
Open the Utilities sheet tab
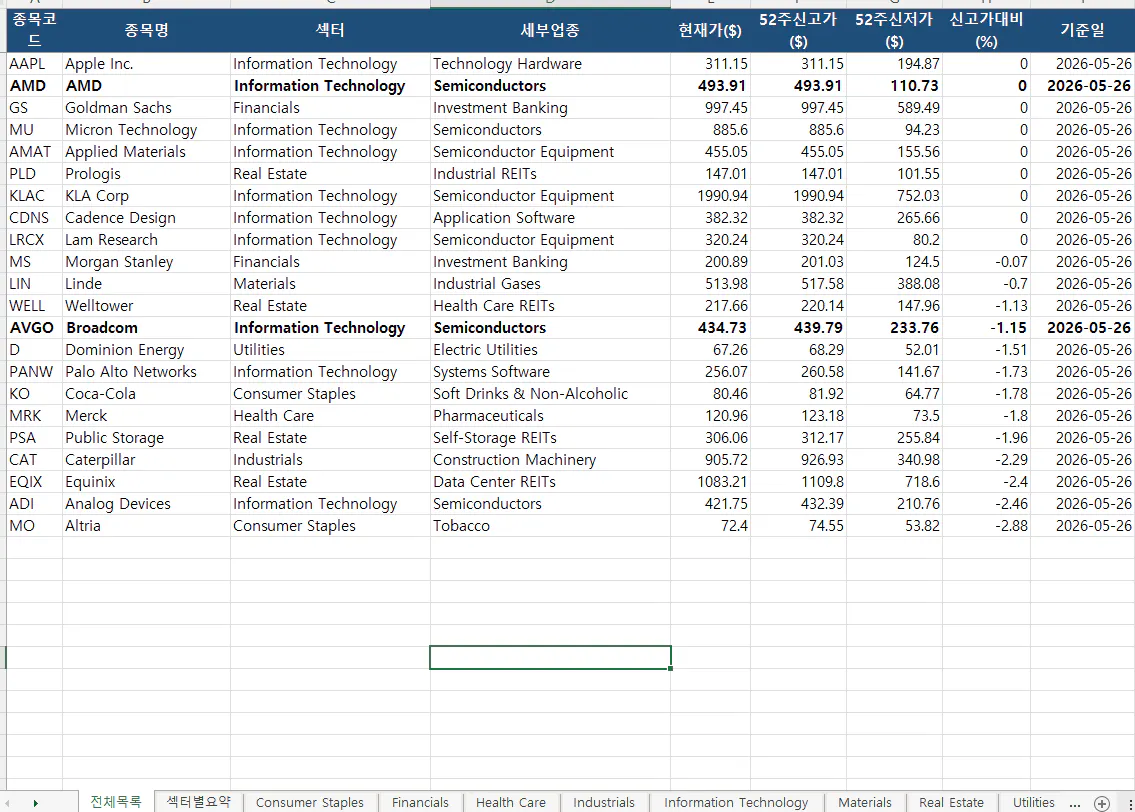[1034, 802]
